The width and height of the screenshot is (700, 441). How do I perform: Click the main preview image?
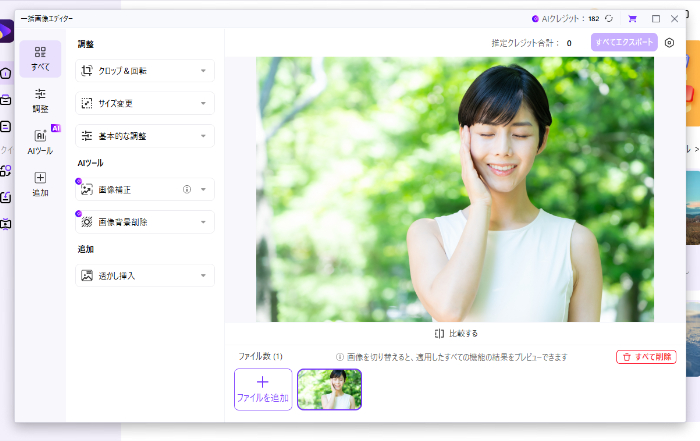(x=455, y=189)
